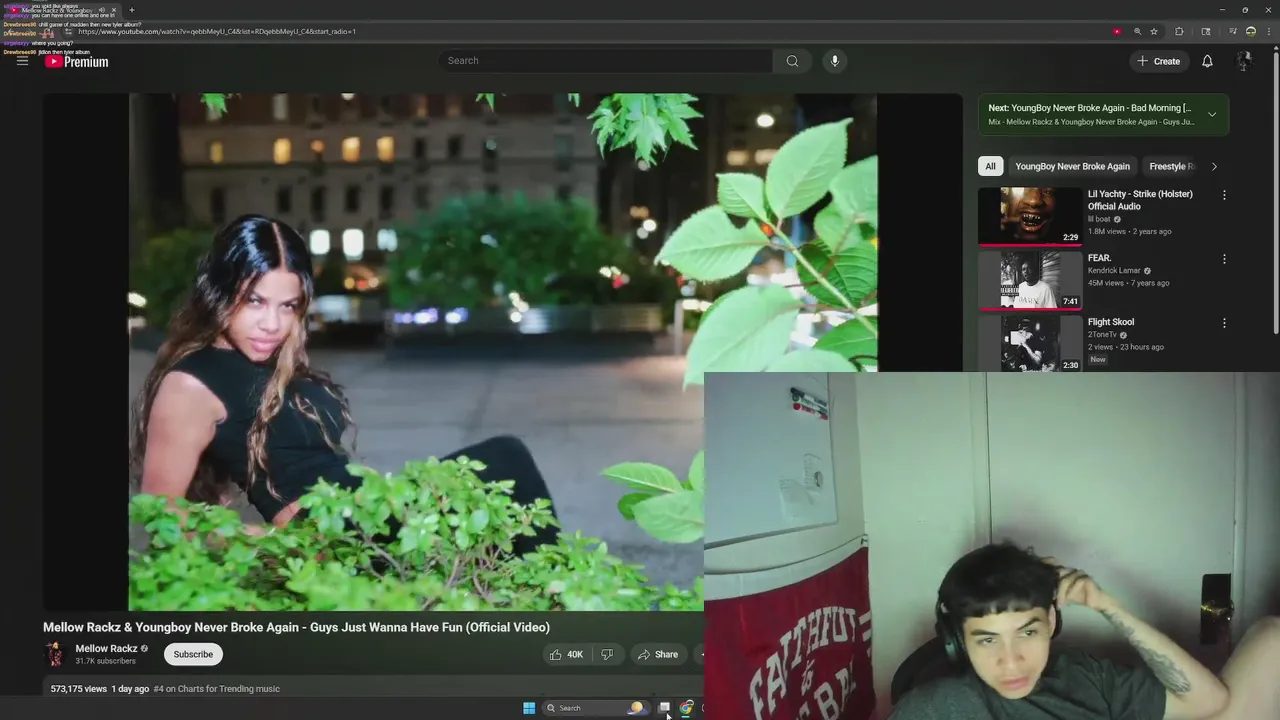Open the FEAR. video title
Viewport: 1280px width, 720px height.
click(1099, 258)
